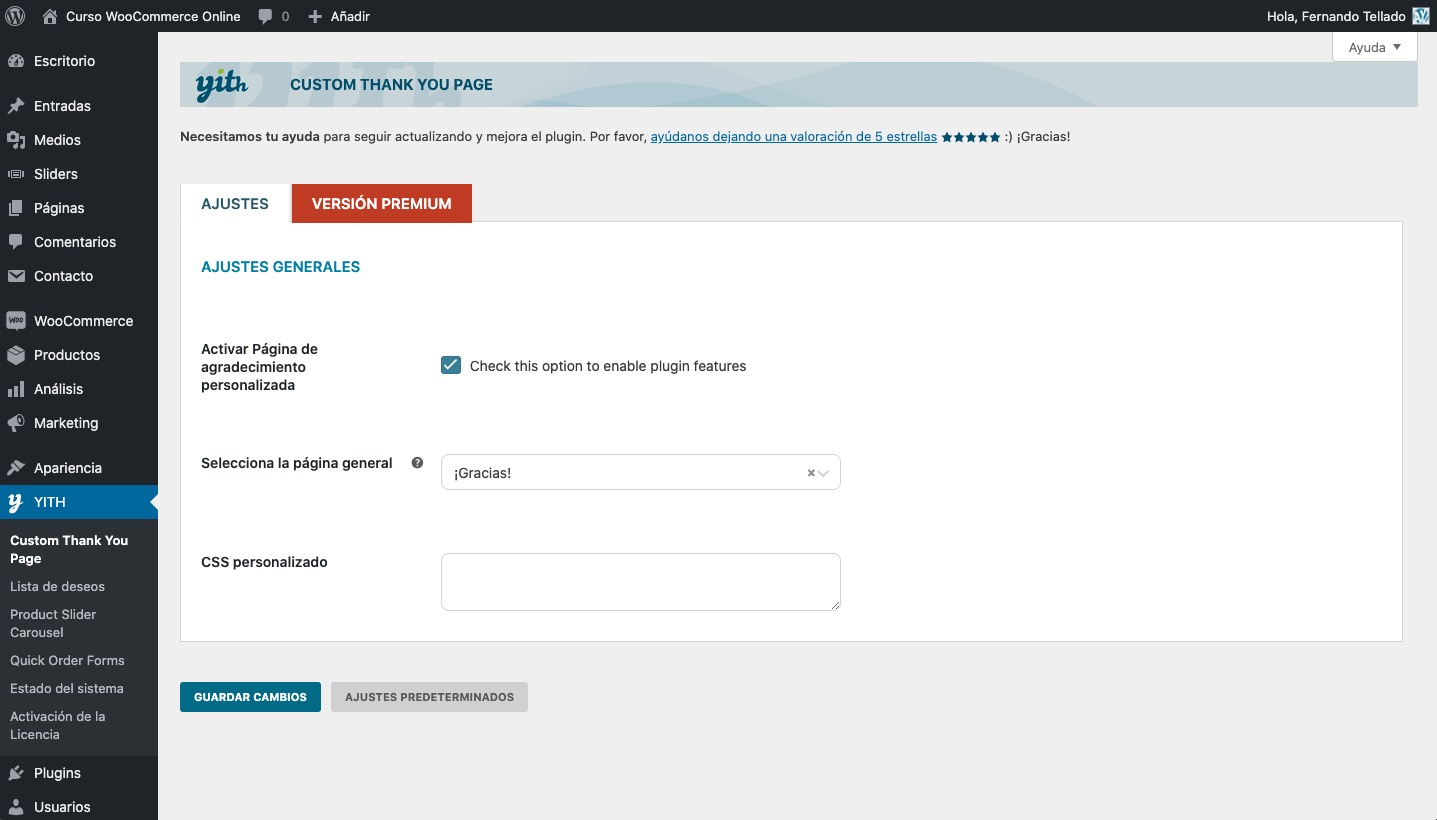
Task: Click the help question mark icon
Action: (417, 463)
